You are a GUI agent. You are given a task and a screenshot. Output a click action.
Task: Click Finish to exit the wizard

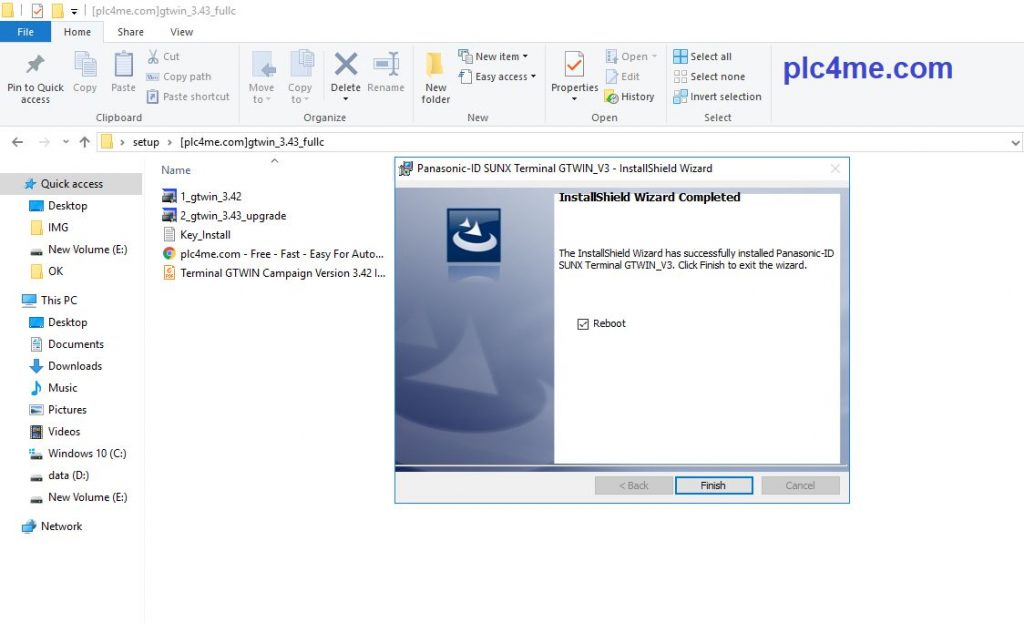pos(713,485)
